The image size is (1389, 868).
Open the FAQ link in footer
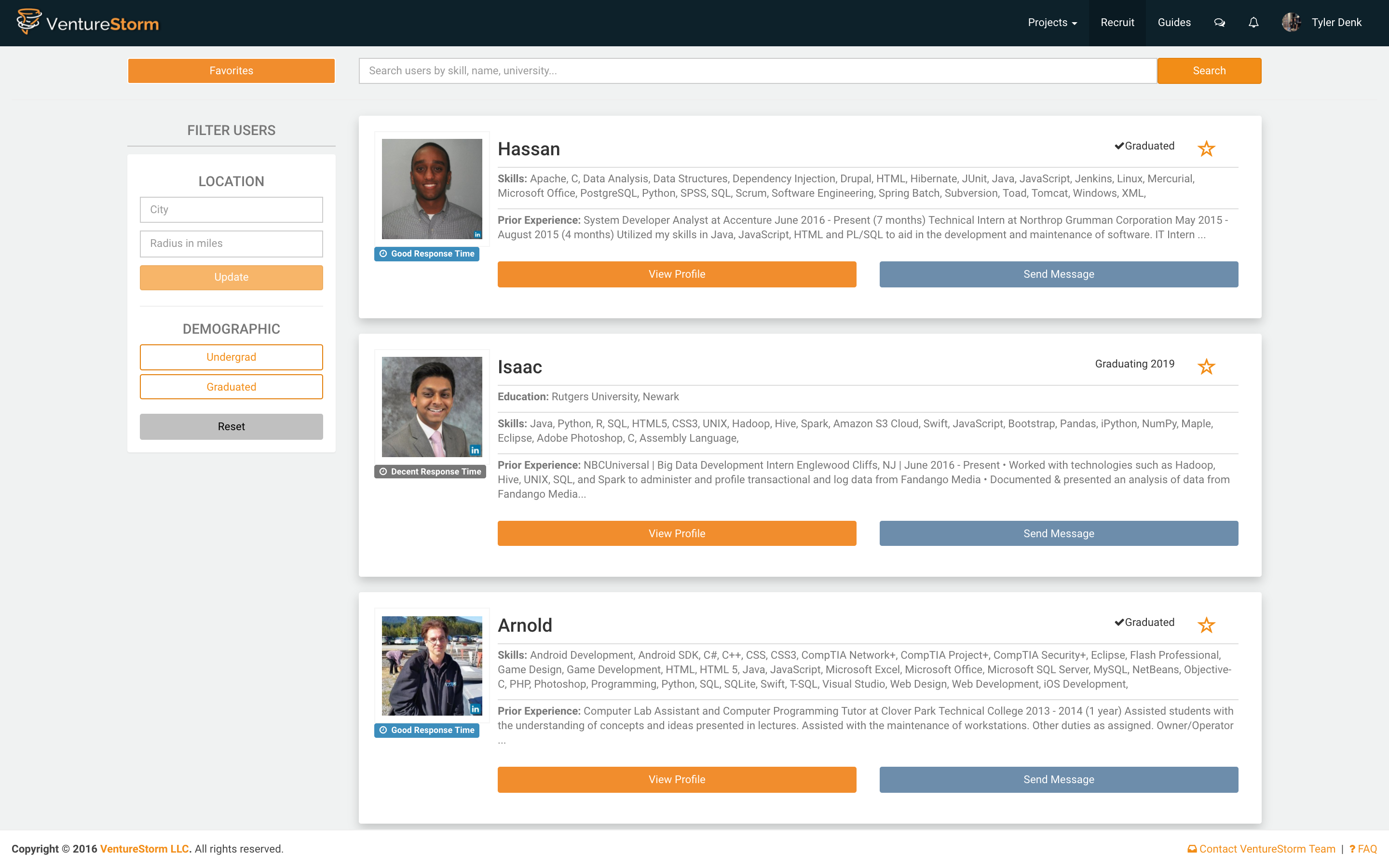[x=1367, y=849]
